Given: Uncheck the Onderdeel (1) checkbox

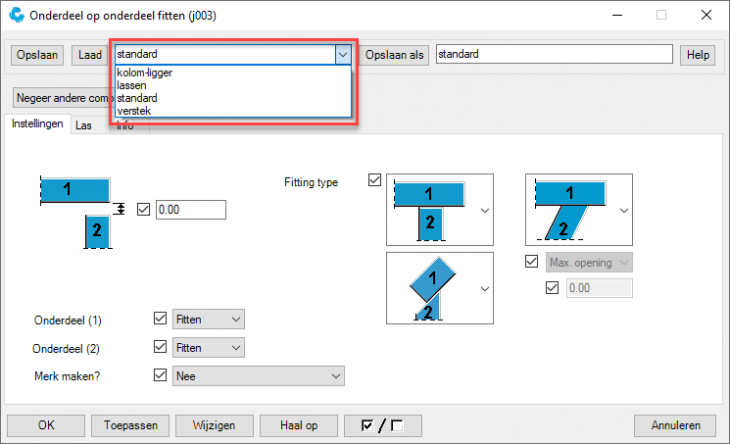Looking at the screenshot, I should click(160, 319).
